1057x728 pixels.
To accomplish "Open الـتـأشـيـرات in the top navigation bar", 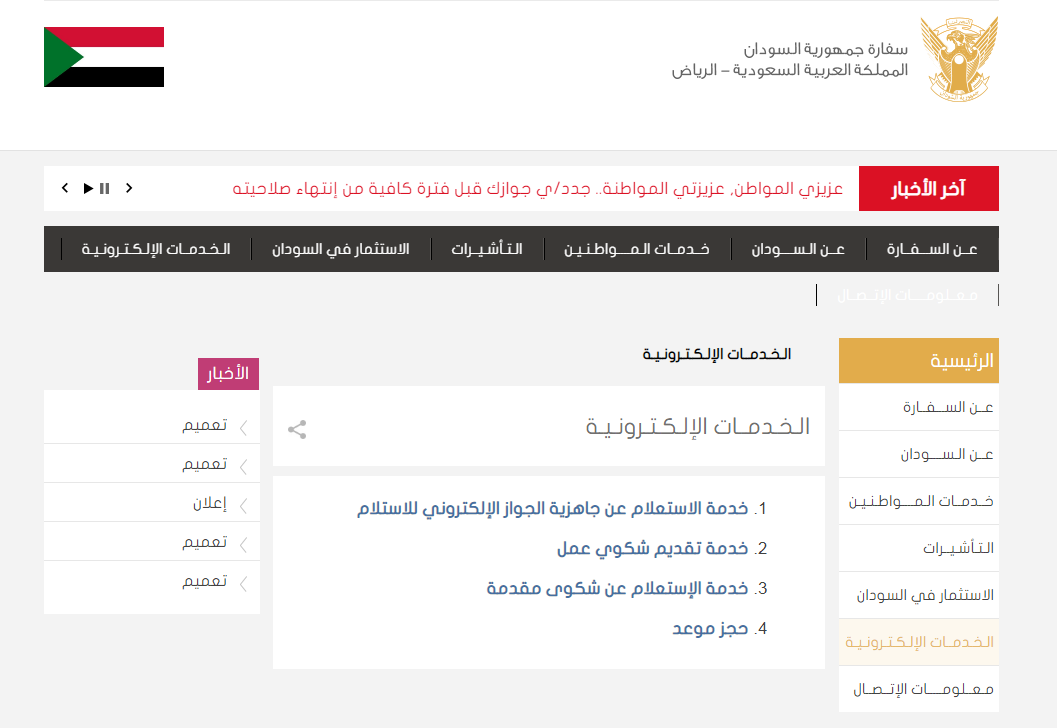I will click(x=486, y=249).
